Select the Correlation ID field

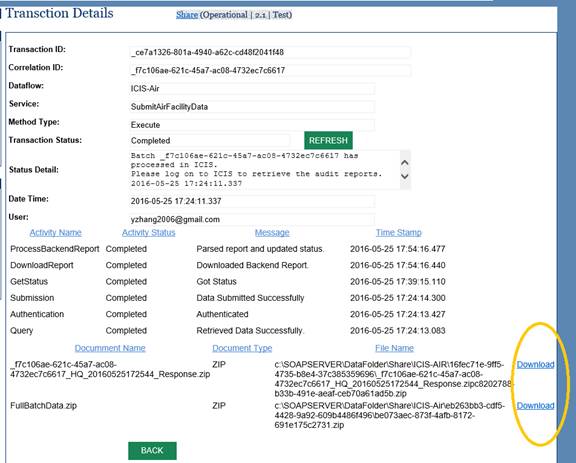[x=270, y=70]
